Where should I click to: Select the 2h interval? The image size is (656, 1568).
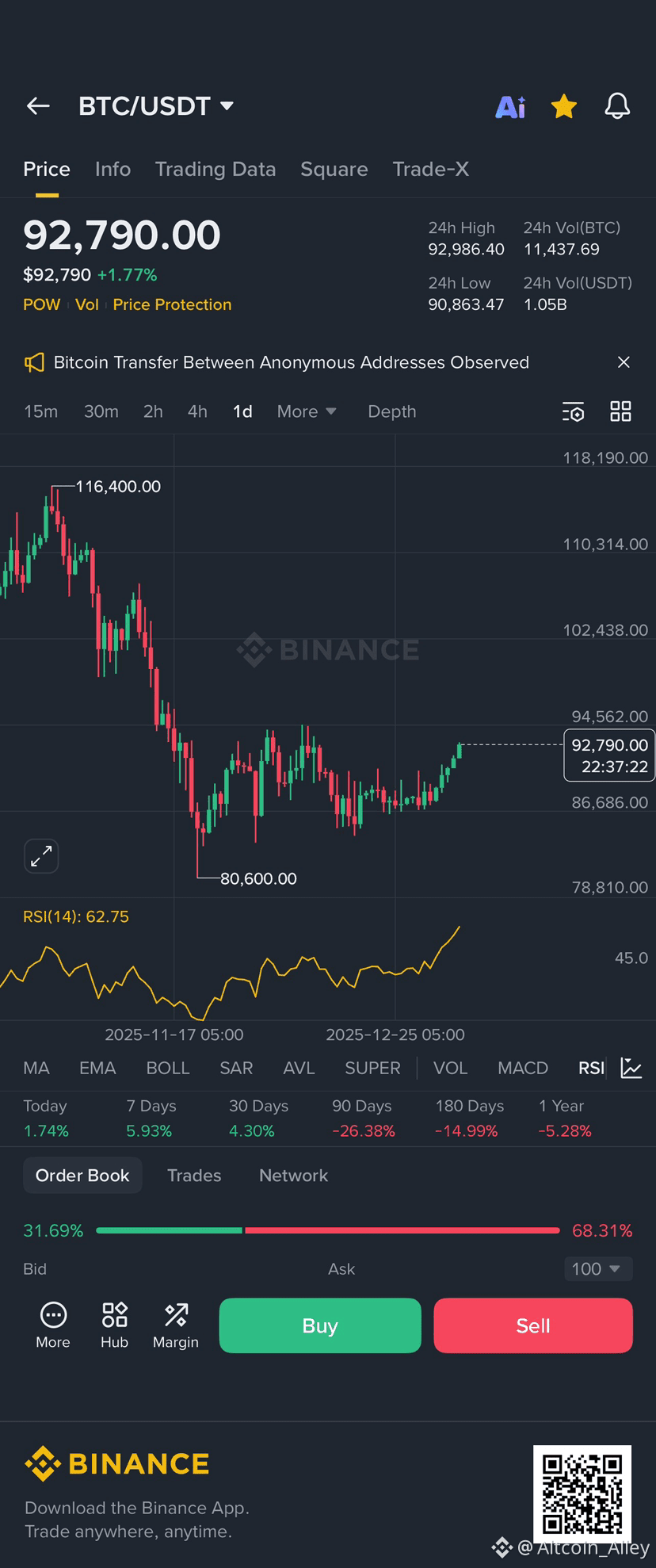pos(153,411)
